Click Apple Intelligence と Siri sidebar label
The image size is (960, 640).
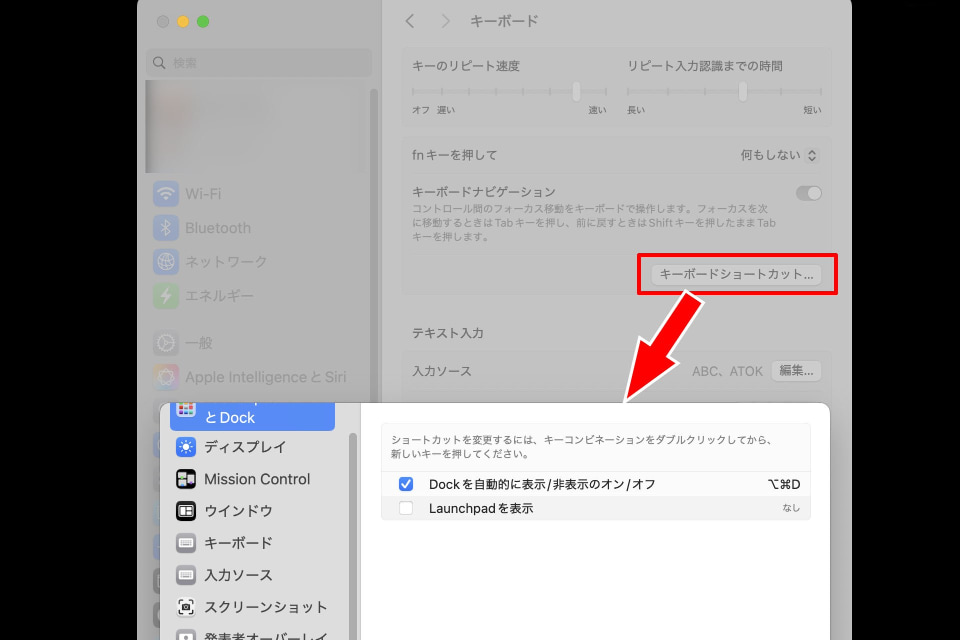click(266, 377)
